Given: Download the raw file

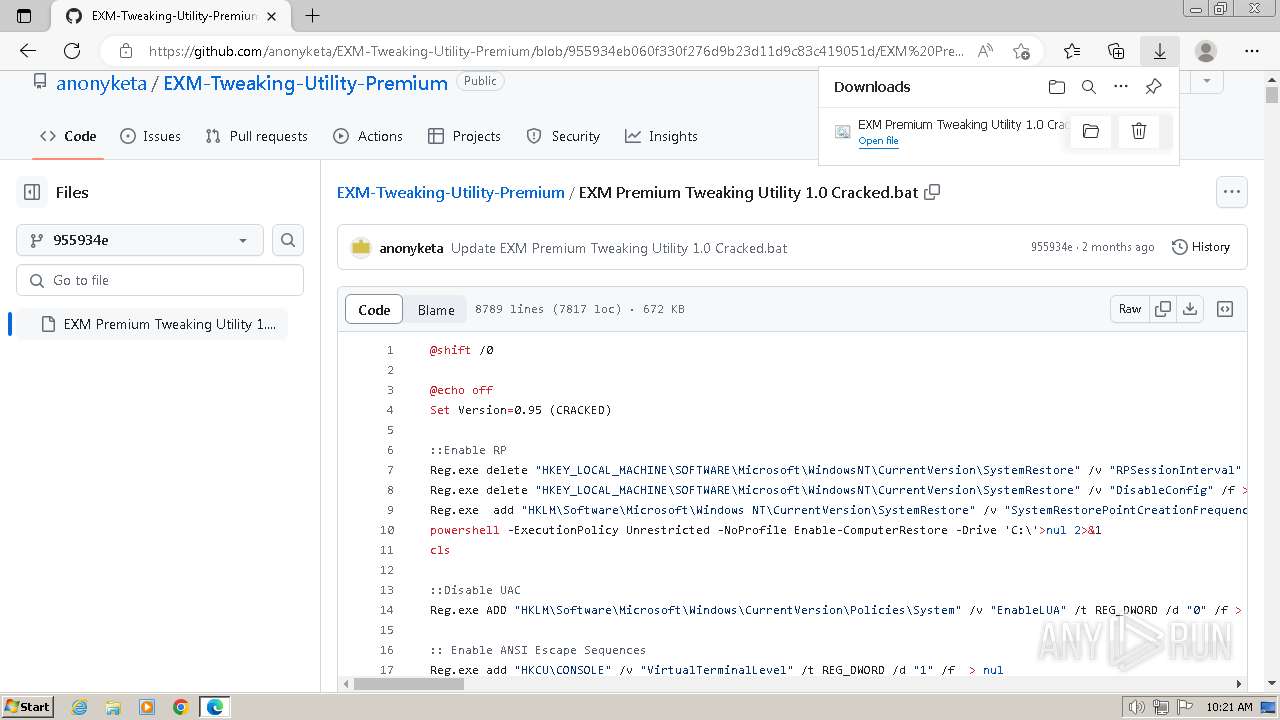Looking at the screenshot, I should [1190, 309].
